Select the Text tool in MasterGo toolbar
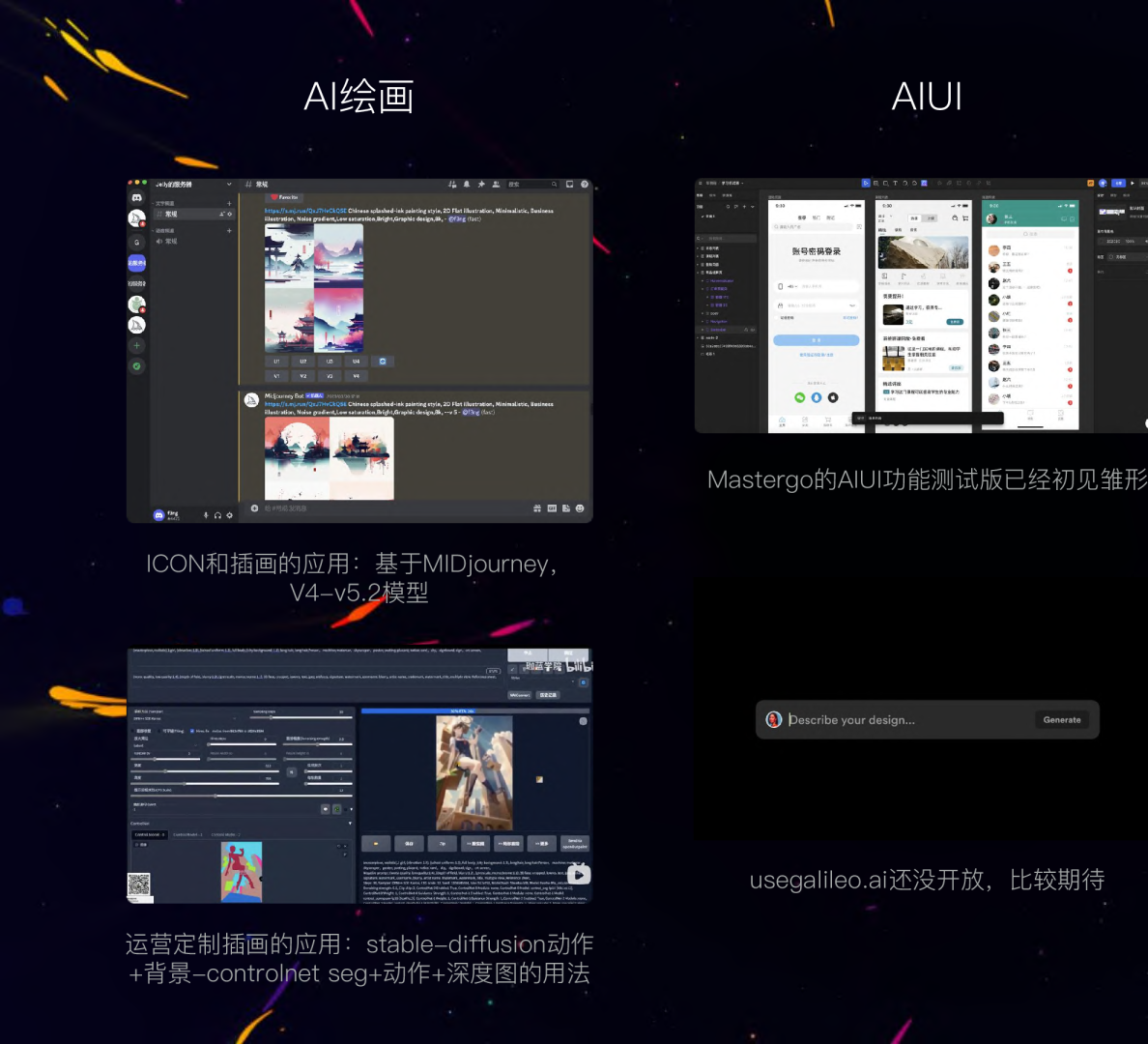Screen dimensions: 1148x1044 (x=895, y=184)
